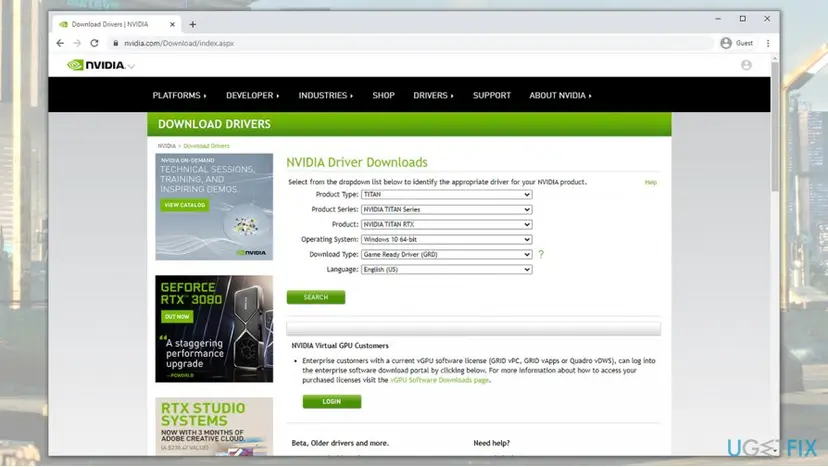Image resolution: width=828 pixels, height=467 pixels.
Task: Click the NVIDIA Driver Downloads heading
Action: pos(357,162)
